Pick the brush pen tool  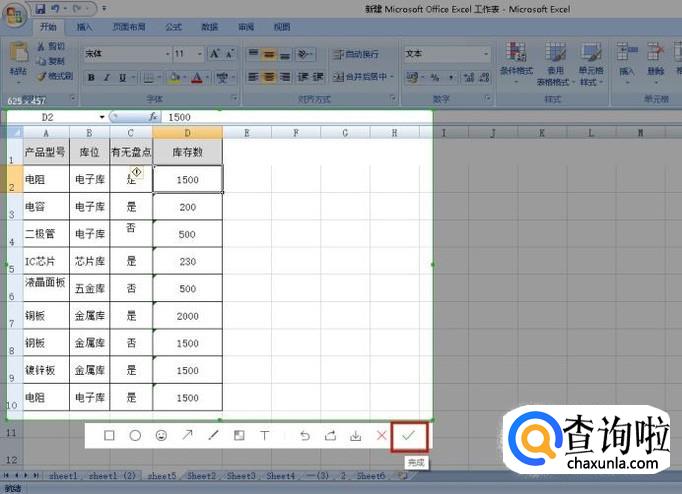tap(213, 436)
